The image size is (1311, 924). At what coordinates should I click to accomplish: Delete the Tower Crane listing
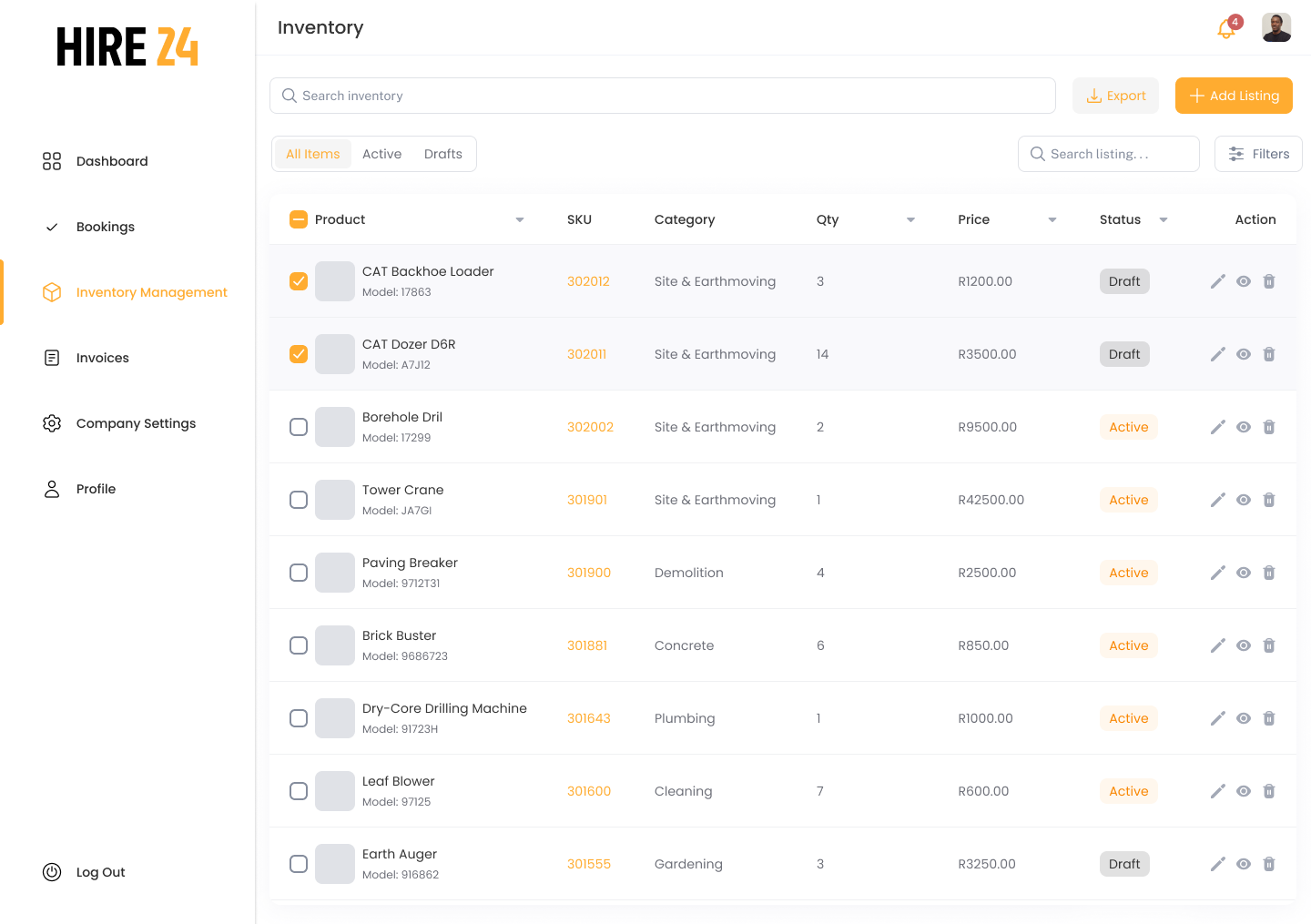1269,500
